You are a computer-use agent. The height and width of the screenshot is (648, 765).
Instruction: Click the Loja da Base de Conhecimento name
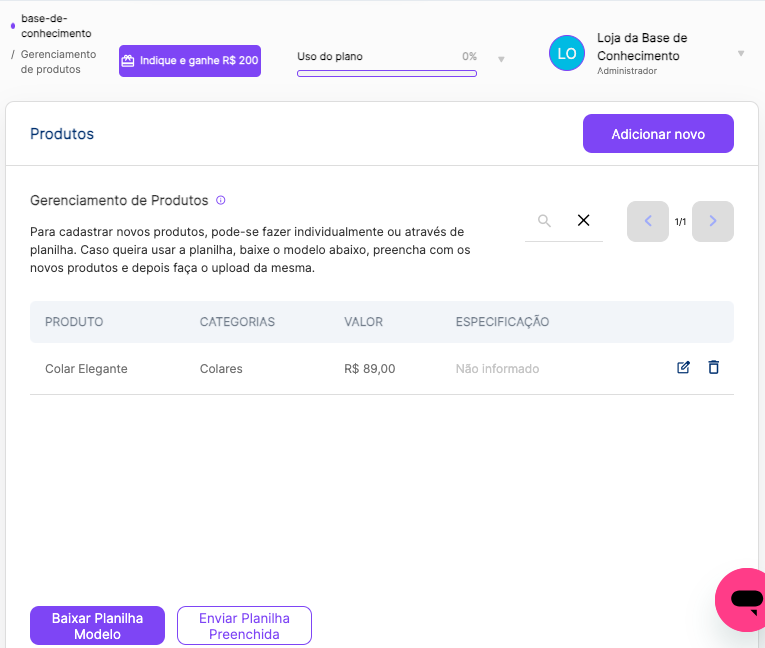tap(642, 47)
